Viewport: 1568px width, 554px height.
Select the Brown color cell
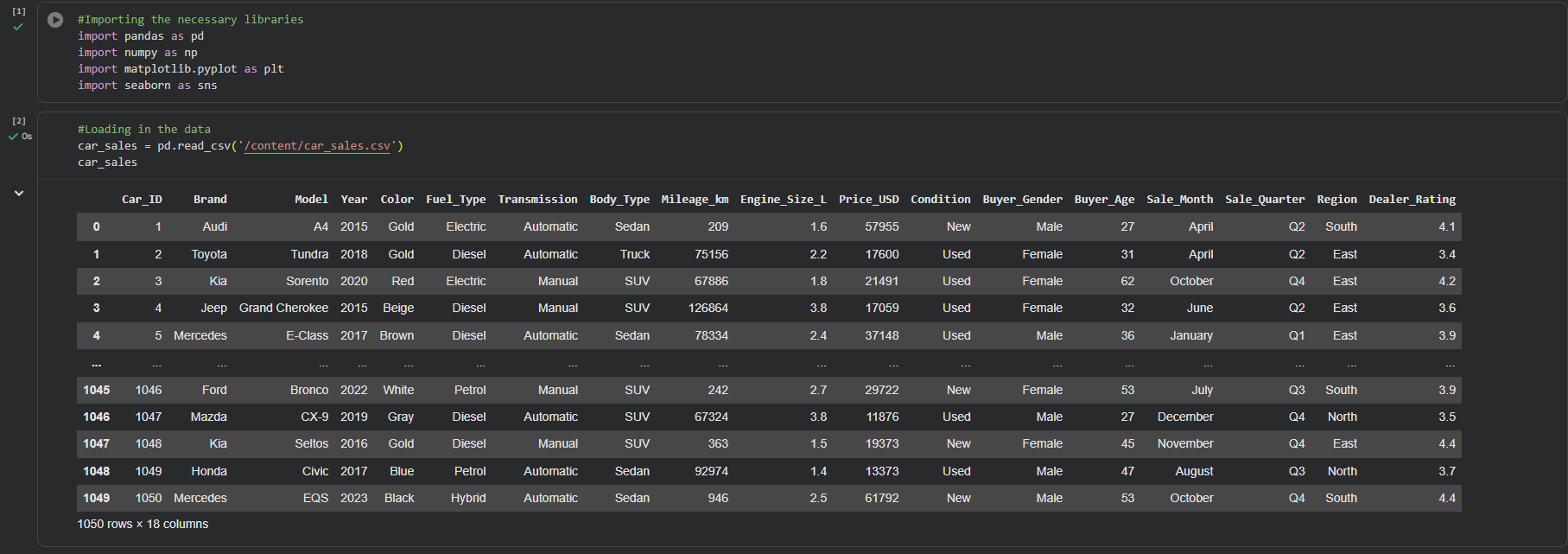pos(397,335)
